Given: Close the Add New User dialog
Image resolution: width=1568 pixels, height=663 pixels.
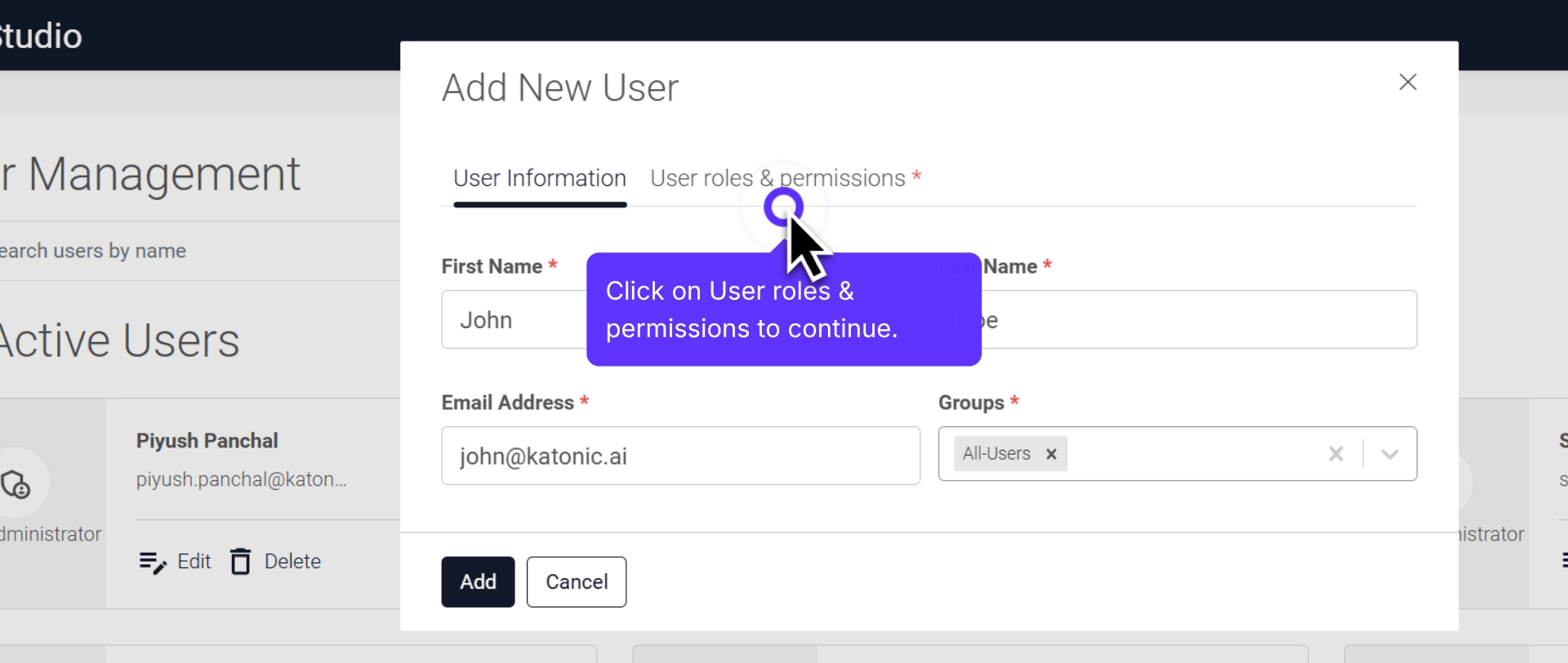Looking at the screenshot, I should [x=1407, y=82].
